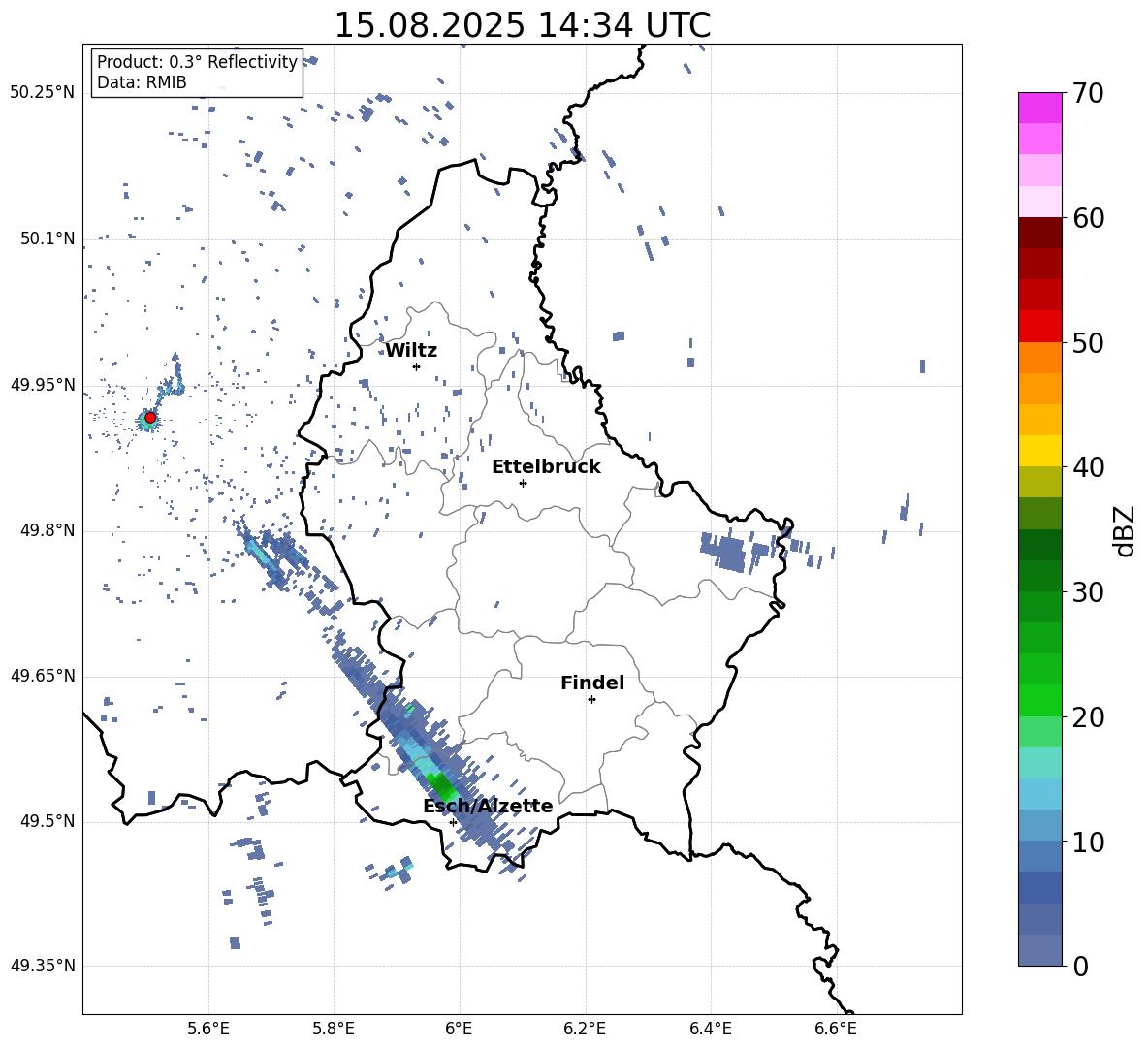The image size is (1148, 1048).
Task: Click the colorbar tick label 10
Action: 1089,842
